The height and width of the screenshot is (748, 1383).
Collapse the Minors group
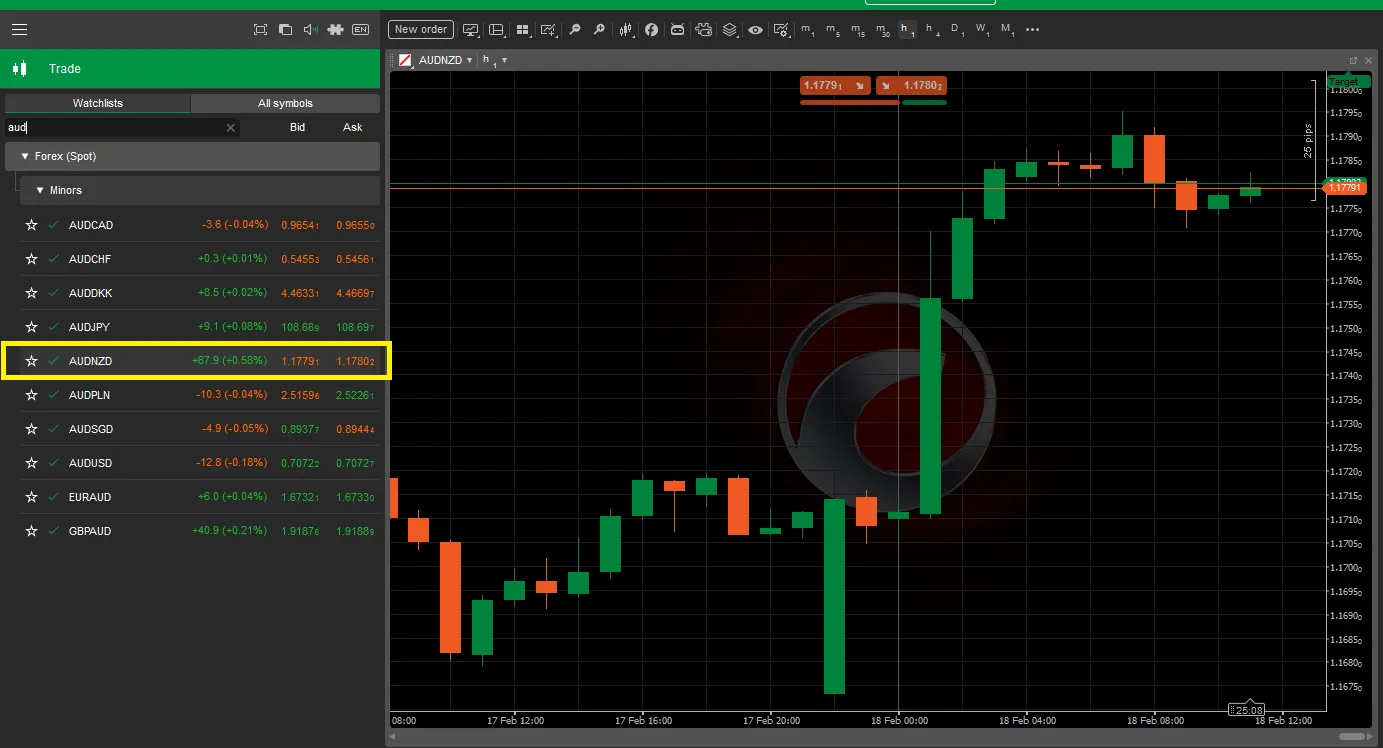(39, 190)
